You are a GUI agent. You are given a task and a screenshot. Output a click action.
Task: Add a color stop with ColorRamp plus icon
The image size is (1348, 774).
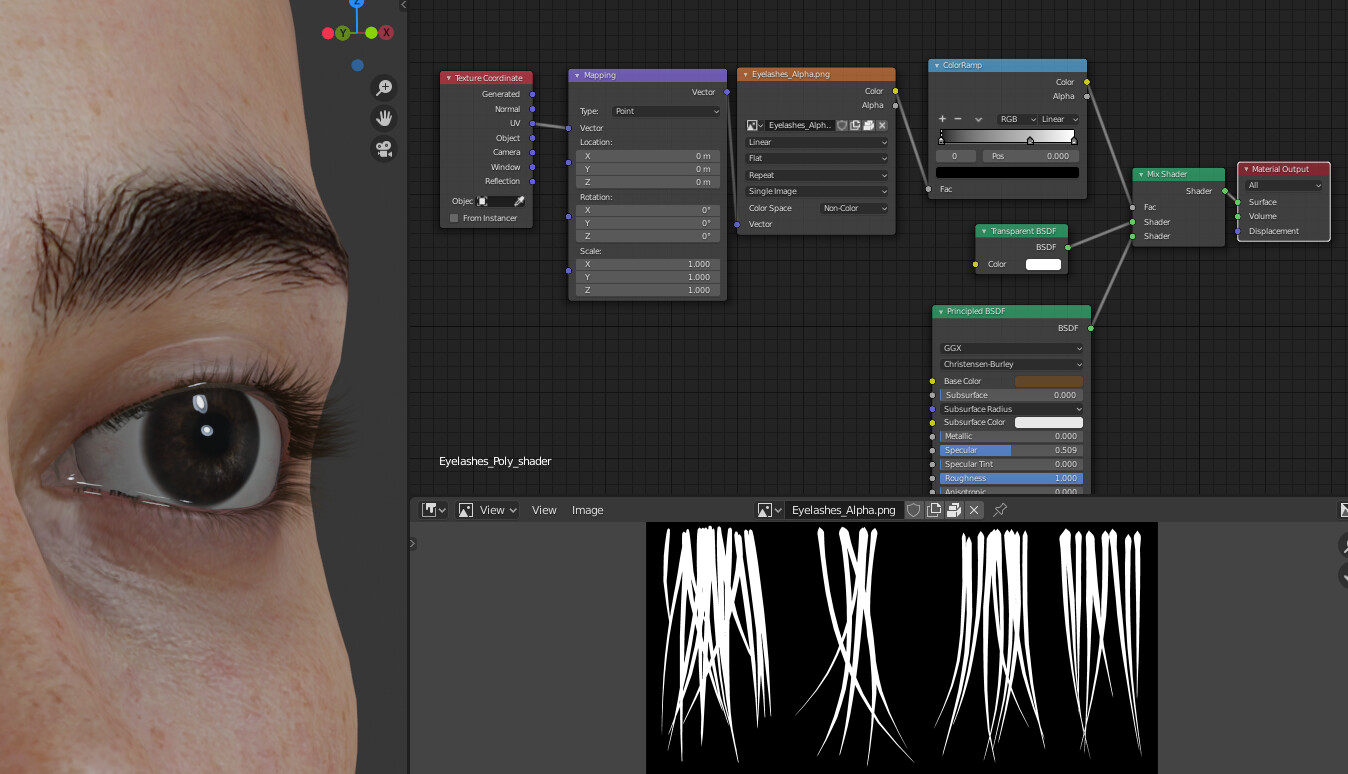point(941,118)
